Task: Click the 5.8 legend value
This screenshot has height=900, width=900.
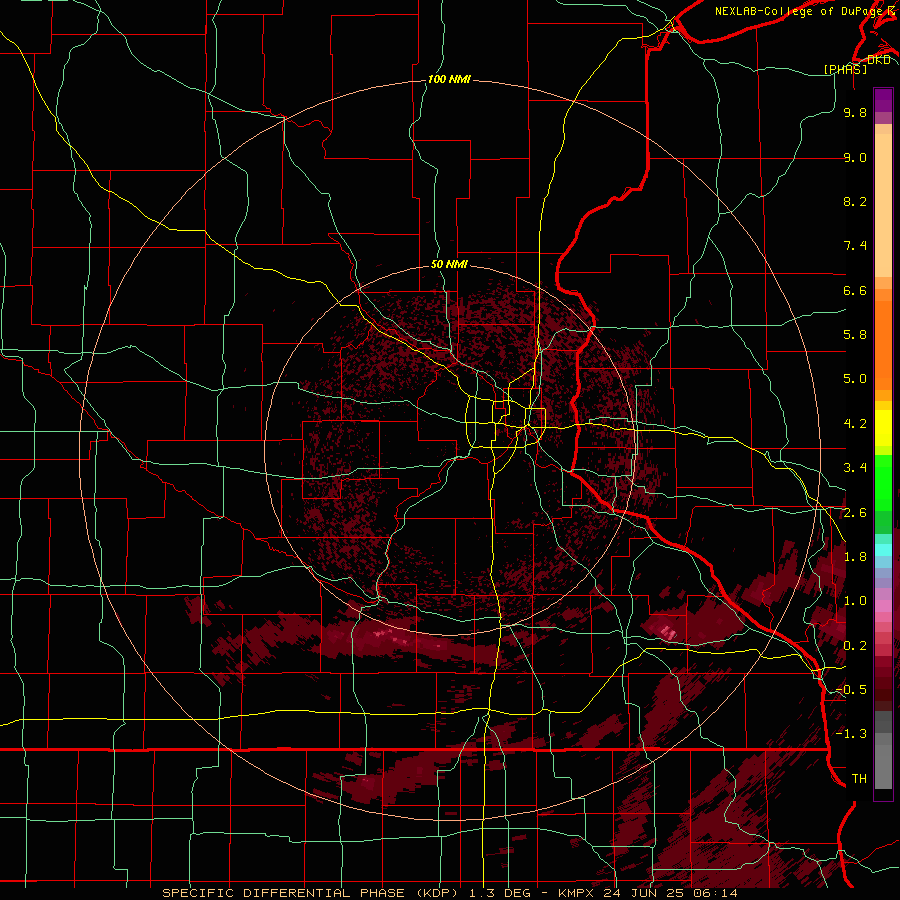Action: (855, 335)
